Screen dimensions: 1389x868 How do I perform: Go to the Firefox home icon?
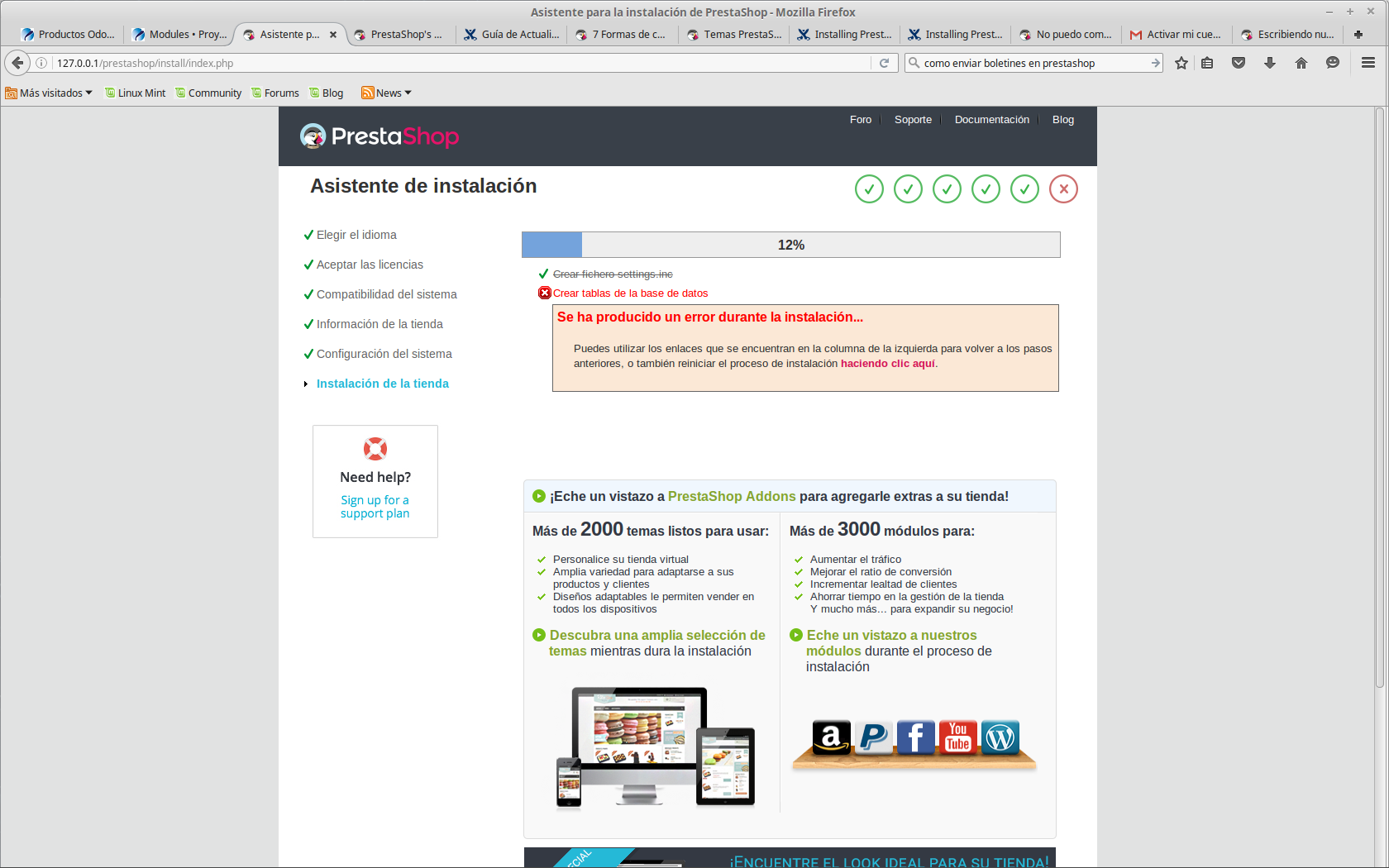point(1301,63)
